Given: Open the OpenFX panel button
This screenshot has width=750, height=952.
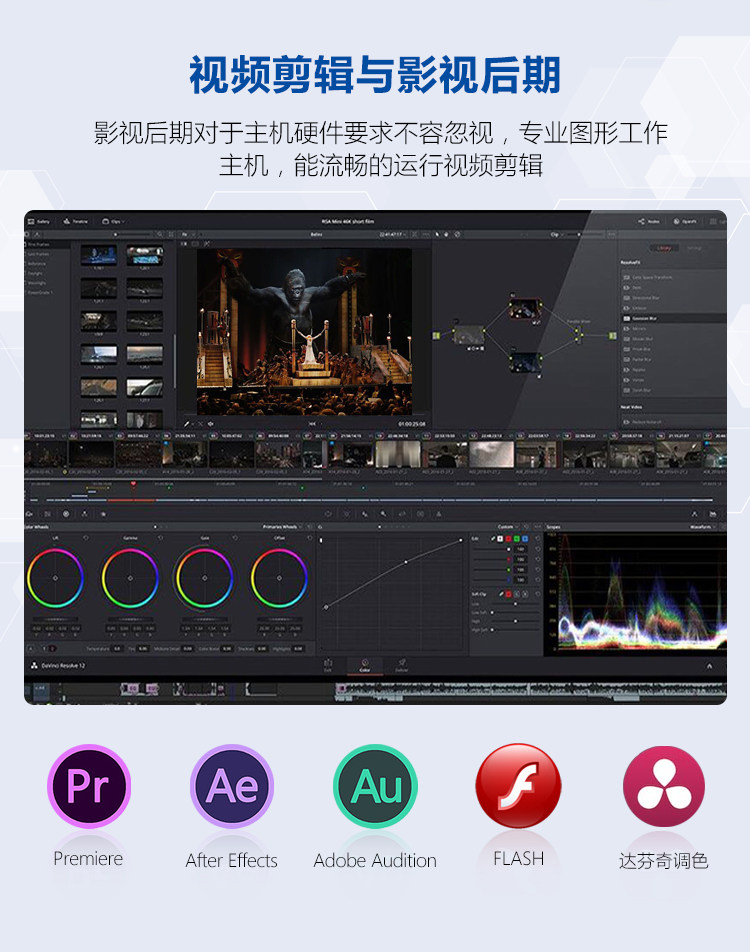Looking at the screenshot, I should (685, 222).
